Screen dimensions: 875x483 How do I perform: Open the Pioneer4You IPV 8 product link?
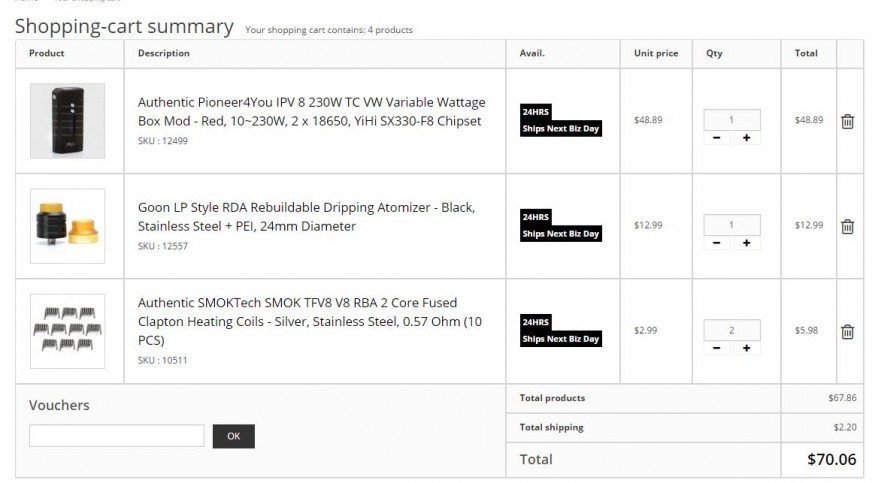(x=311, y=111)
